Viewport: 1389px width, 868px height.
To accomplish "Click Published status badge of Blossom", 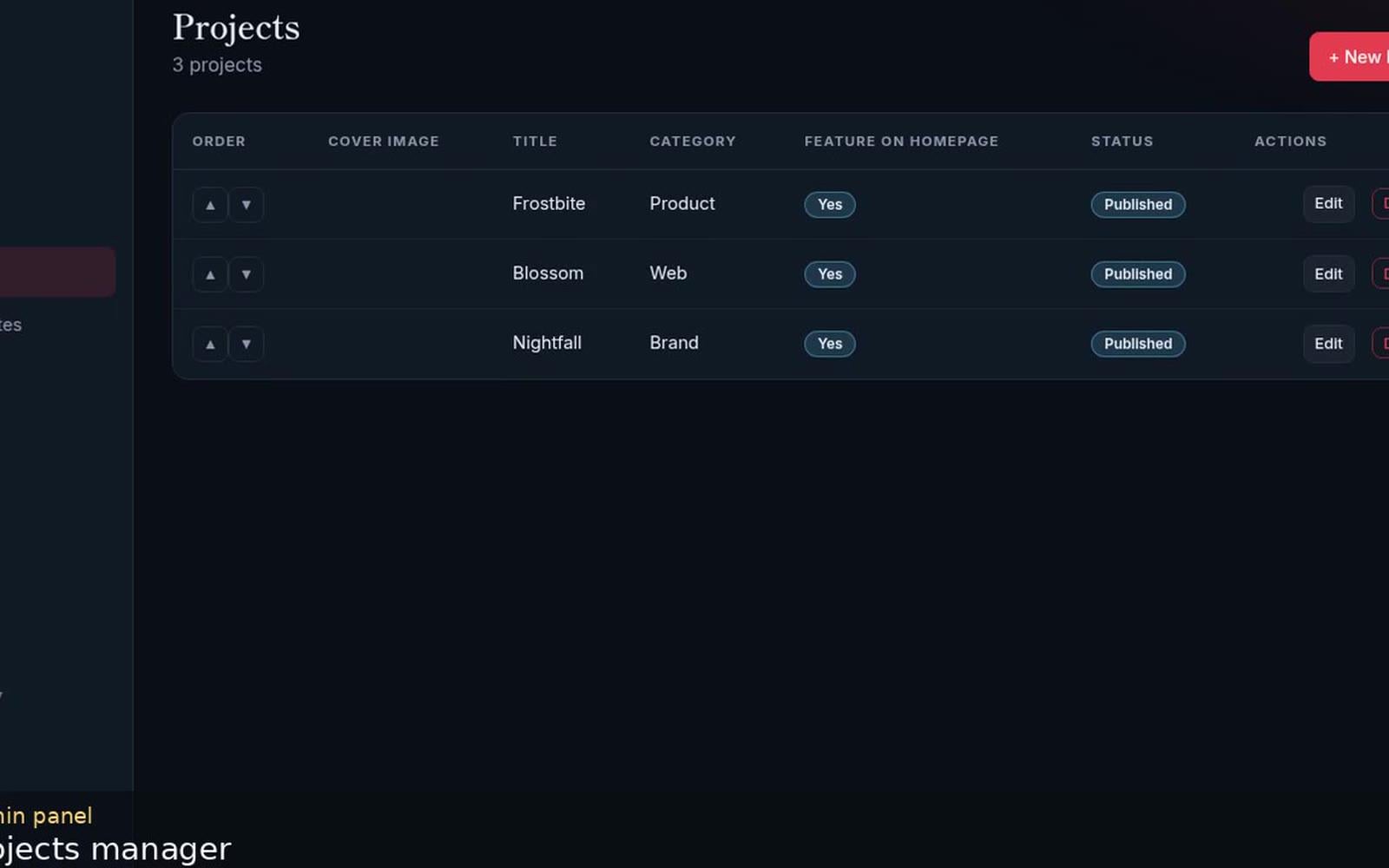I will (x=1138, y=274).
